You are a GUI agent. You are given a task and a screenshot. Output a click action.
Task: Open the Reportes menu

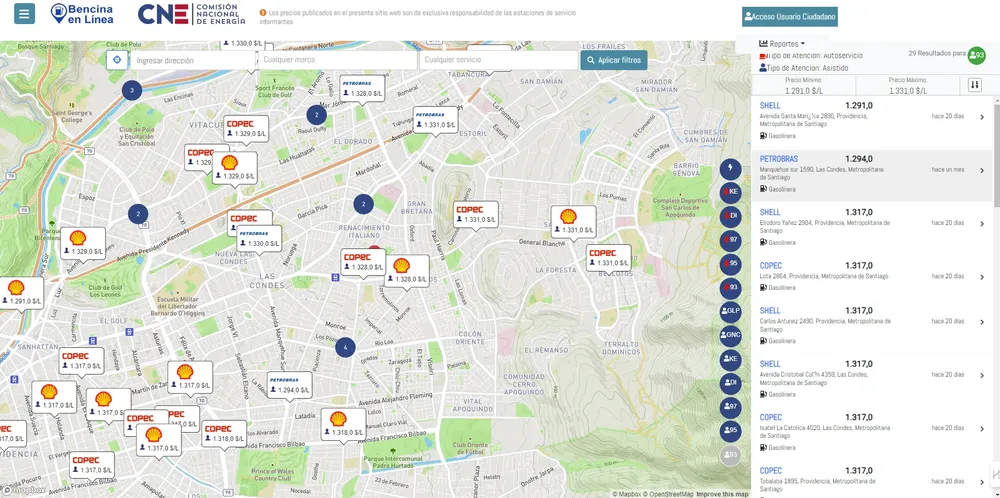pos(782,44)
